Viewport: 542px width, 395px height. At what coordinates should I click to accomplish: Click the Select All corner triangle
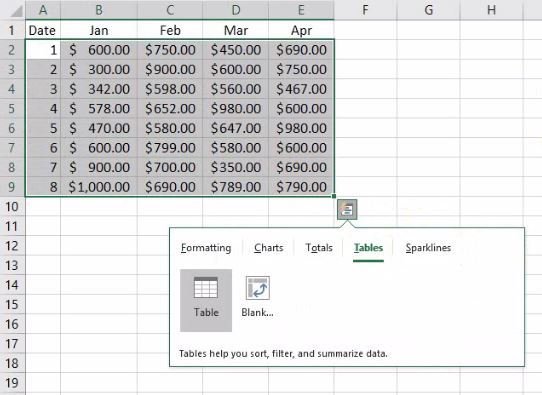(x=16, y=11)
